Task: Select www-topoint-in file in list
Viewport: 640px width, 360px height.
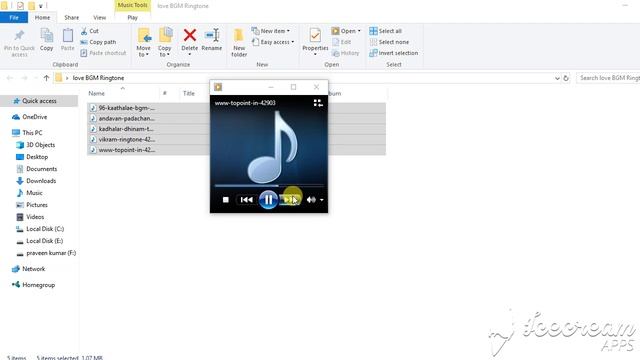Action: coord(127,150)
